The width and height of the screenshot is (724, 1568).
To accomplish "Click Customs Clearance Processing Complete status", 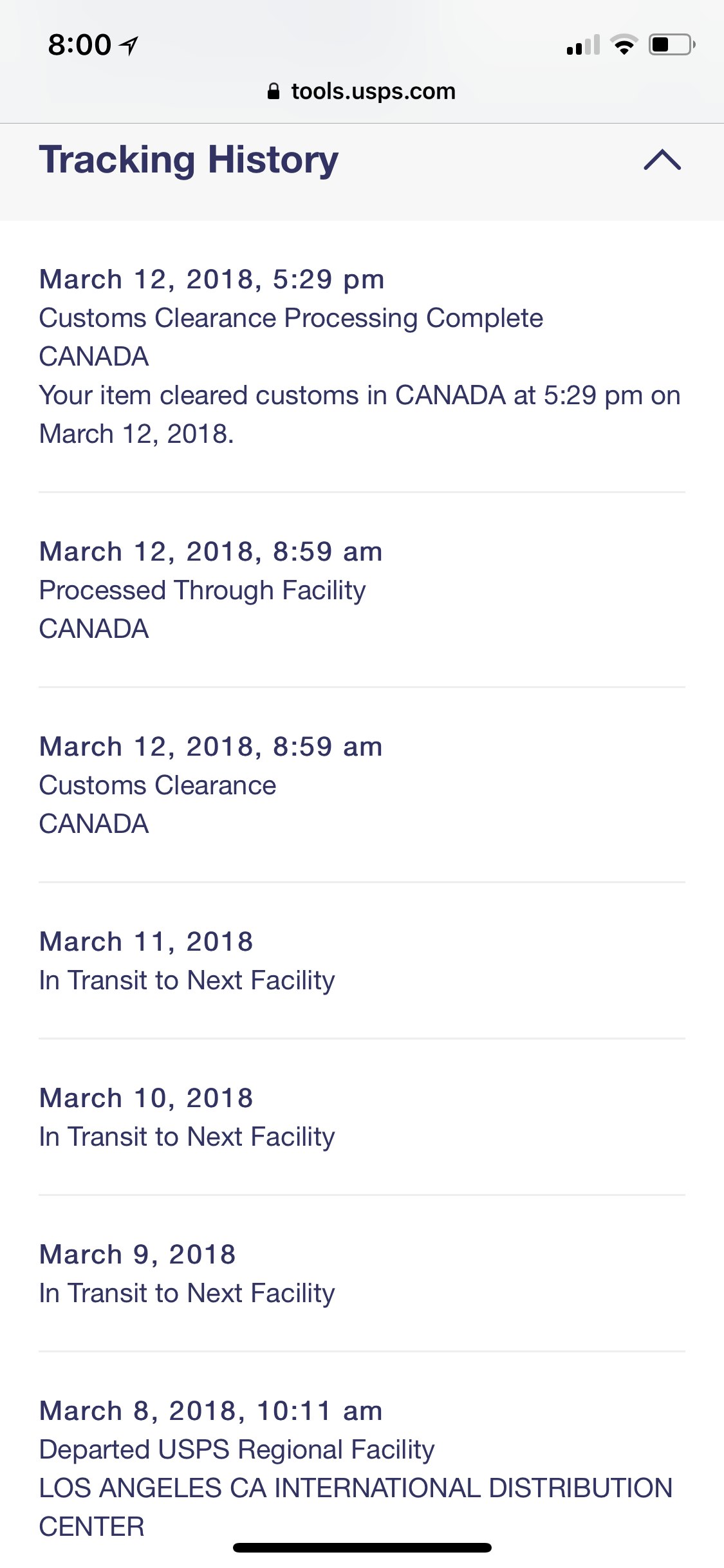I will pyautogui.click(x=291, y=318).
